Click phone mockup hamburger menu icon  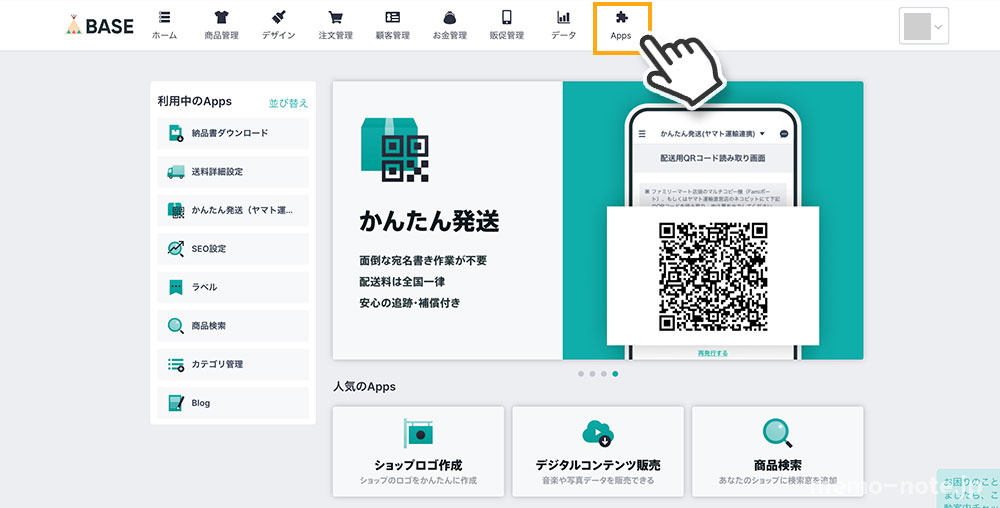[642, 134]
